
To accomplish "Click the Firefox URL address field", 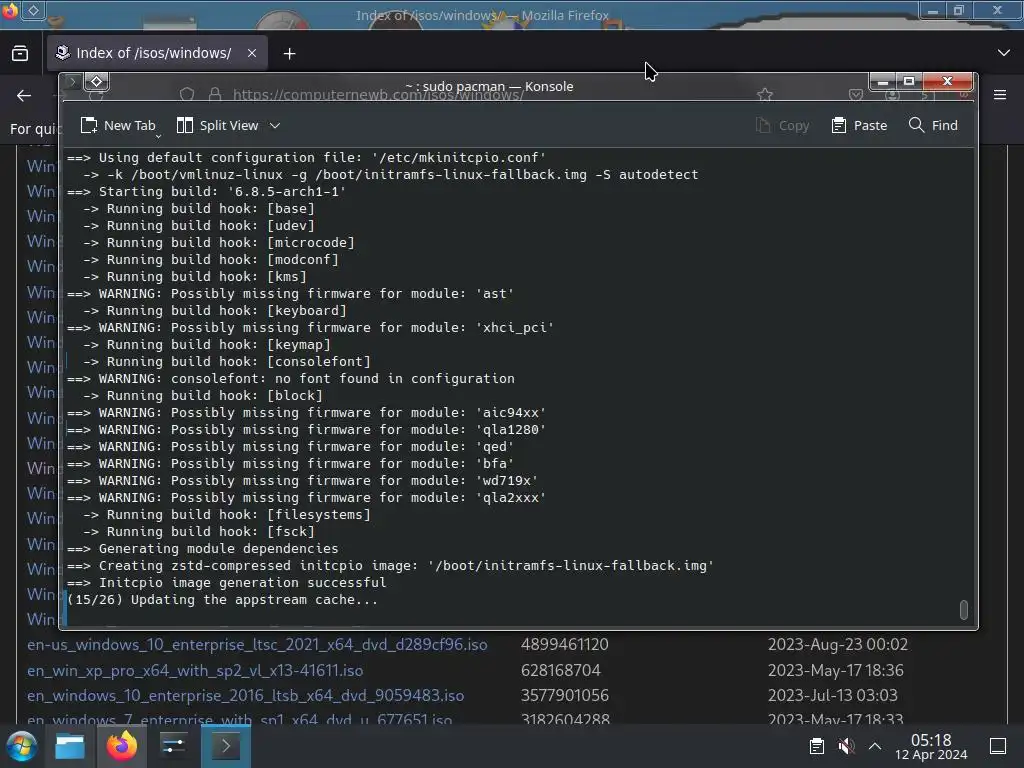I will click(x=378, y=95).
